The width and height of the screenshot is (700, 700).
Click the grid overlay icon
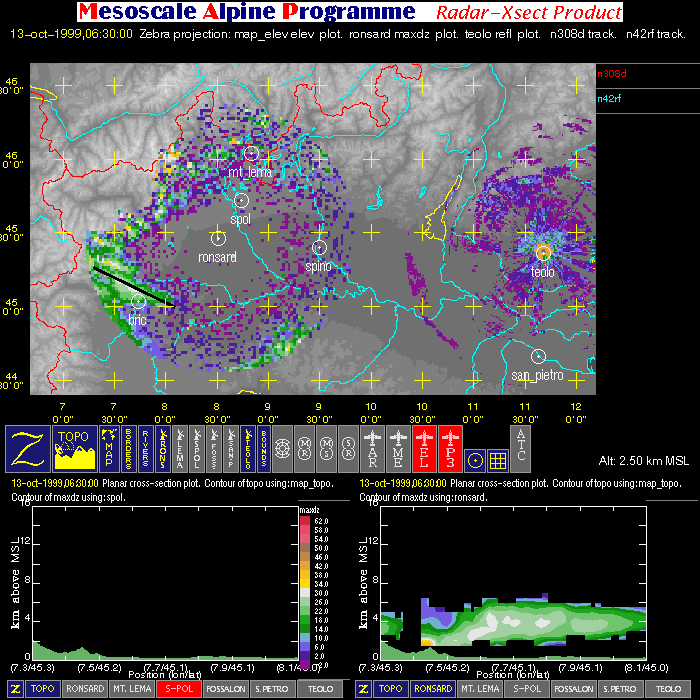click(x=497, y=458)
